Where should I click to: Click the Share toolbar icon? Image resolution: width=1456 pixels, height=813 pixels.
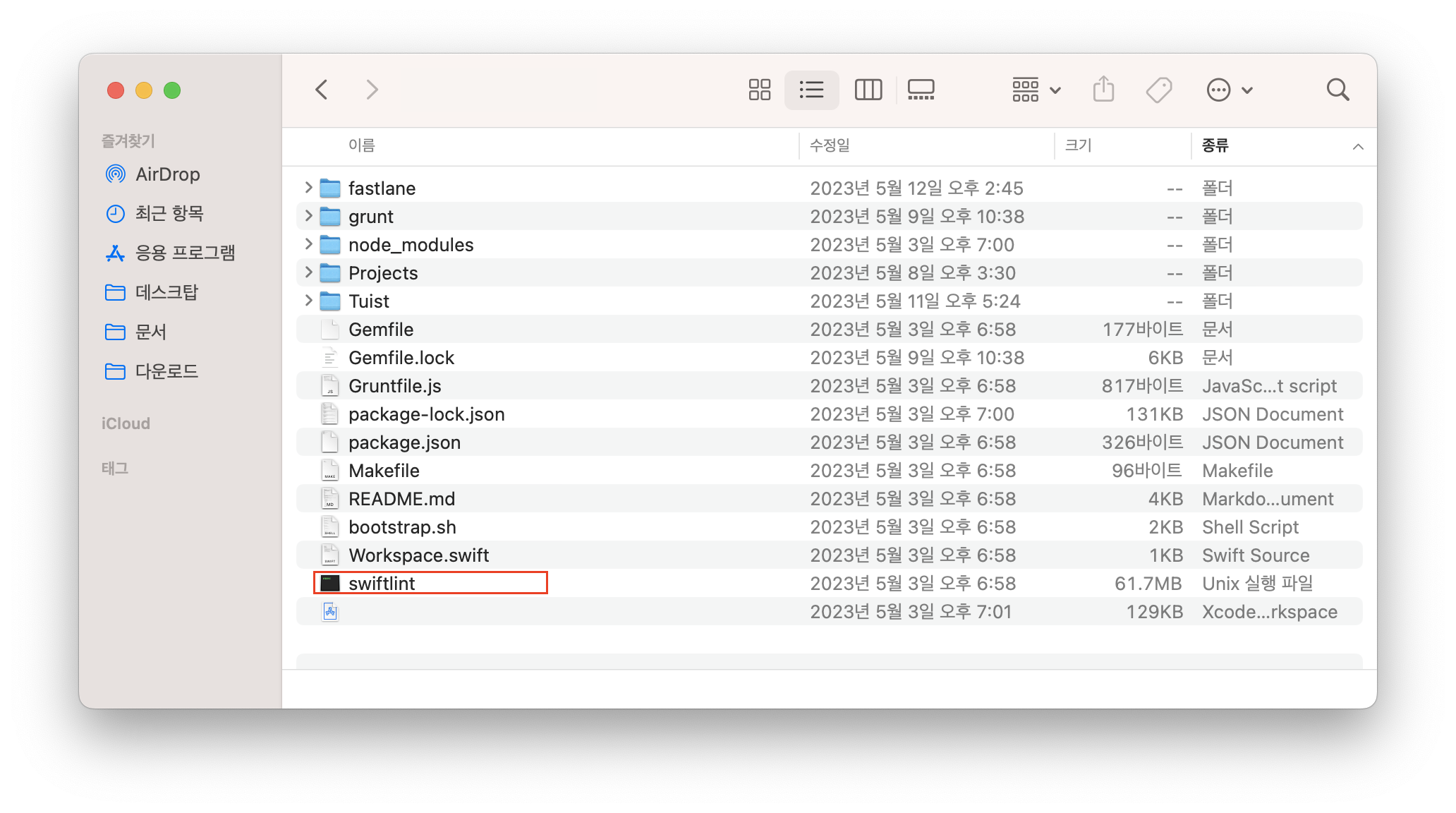1103,90
